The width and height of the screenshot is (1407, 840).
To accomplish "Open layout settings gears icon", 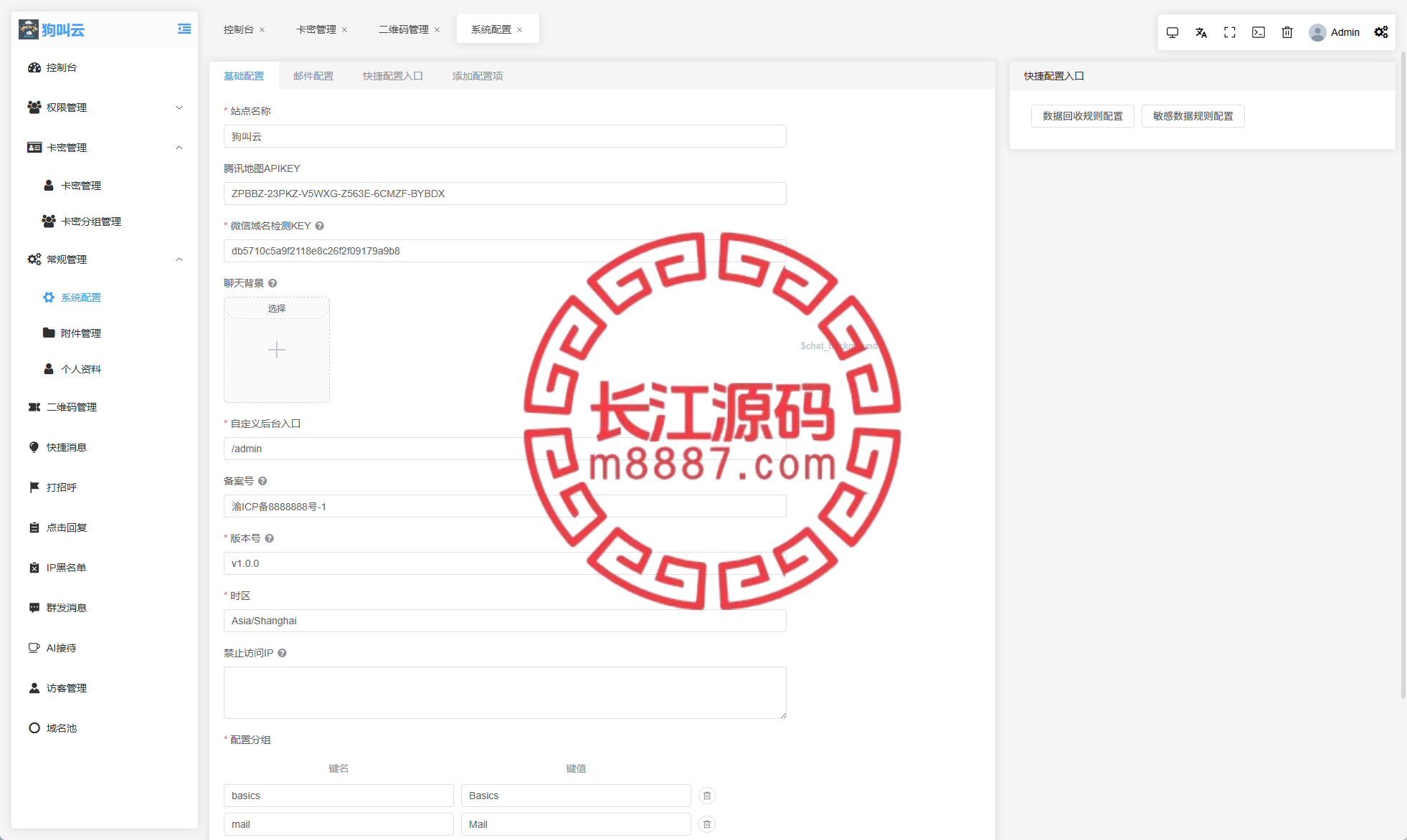I will point(1381,32).
